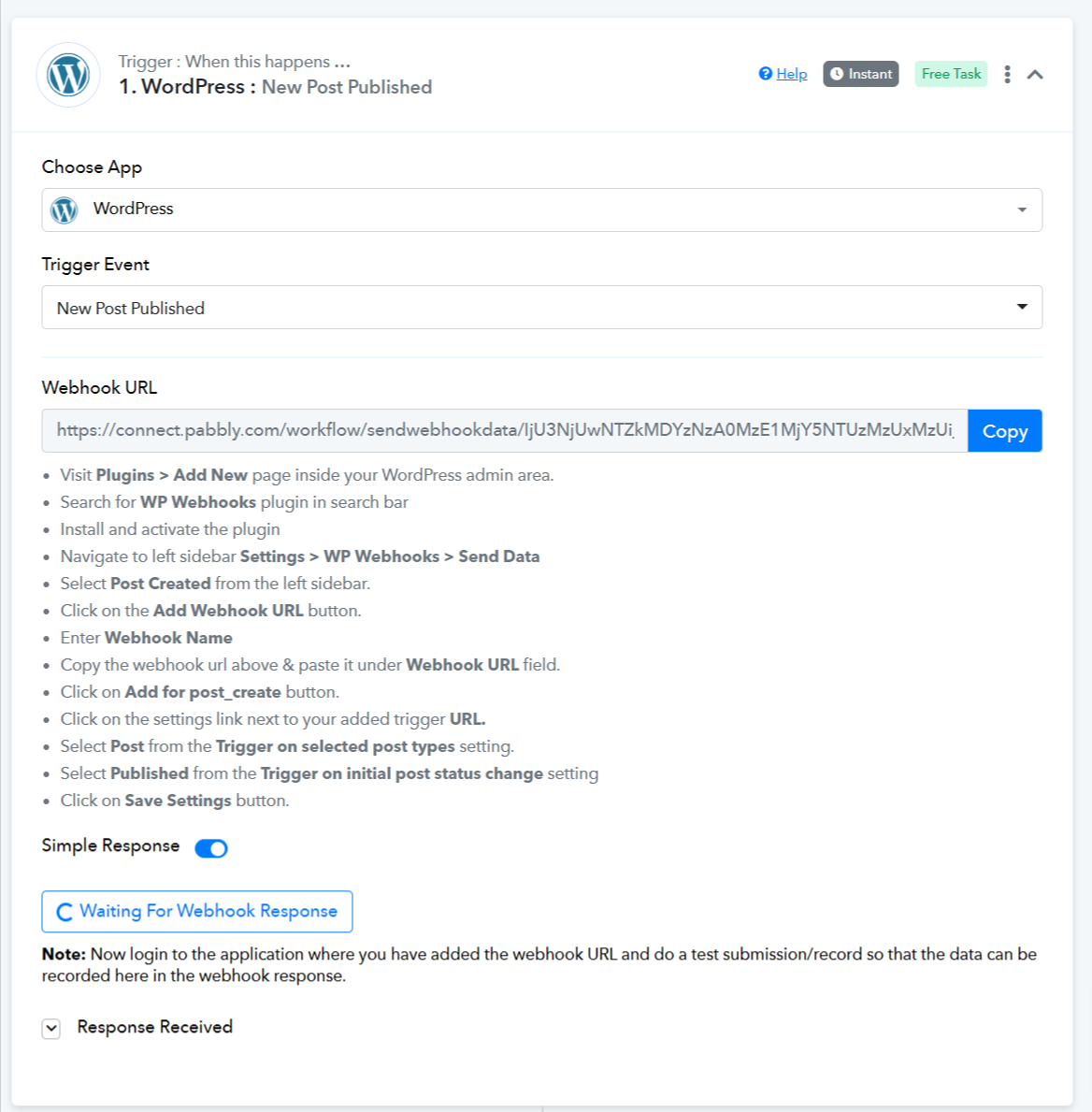Screen dimensions: 1092x1112
Task: Click inside the Webhook URL text field
Action: (x=505, y=430)
